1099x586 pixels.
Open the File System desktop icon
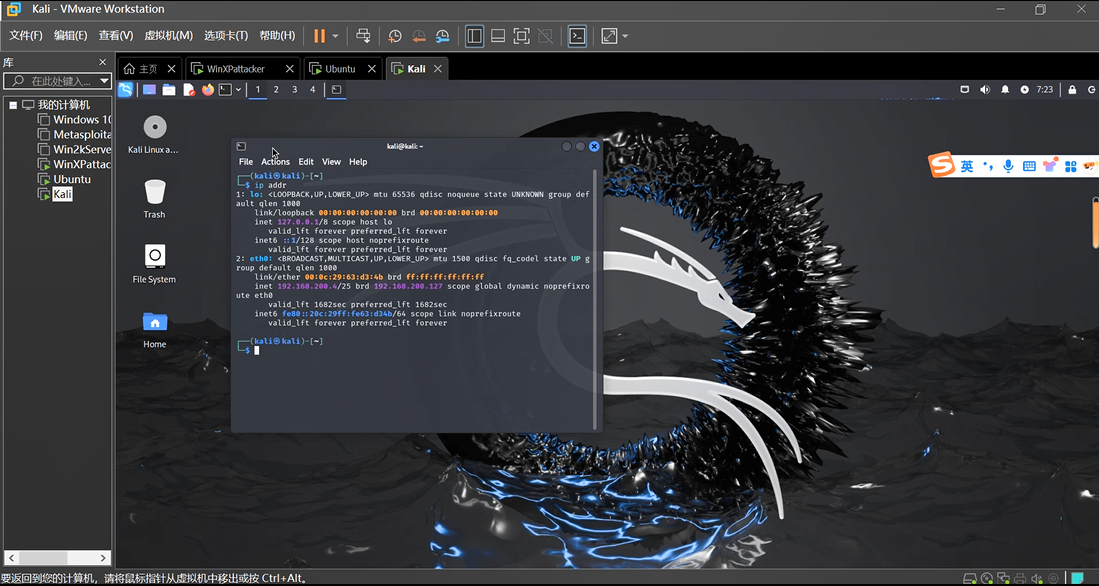(x=154, y=264)
